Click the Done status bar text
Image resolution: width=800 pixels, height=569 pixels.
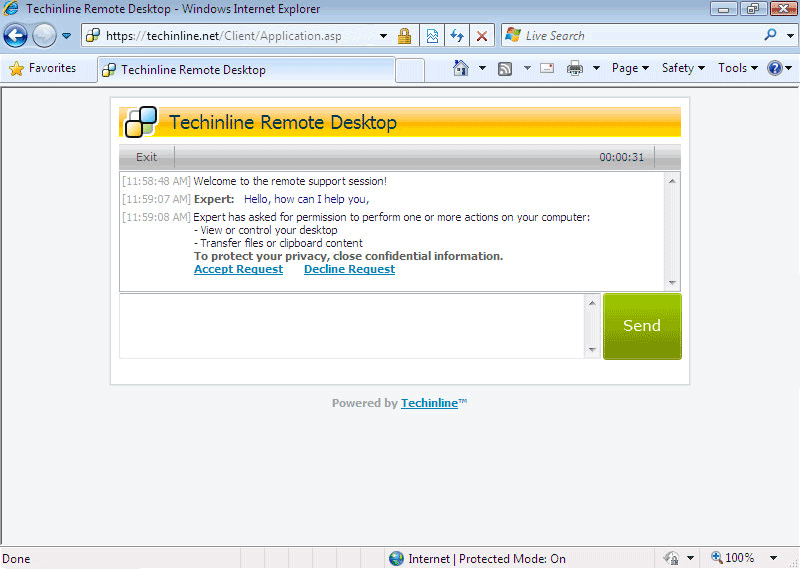[x=16, y=559]
